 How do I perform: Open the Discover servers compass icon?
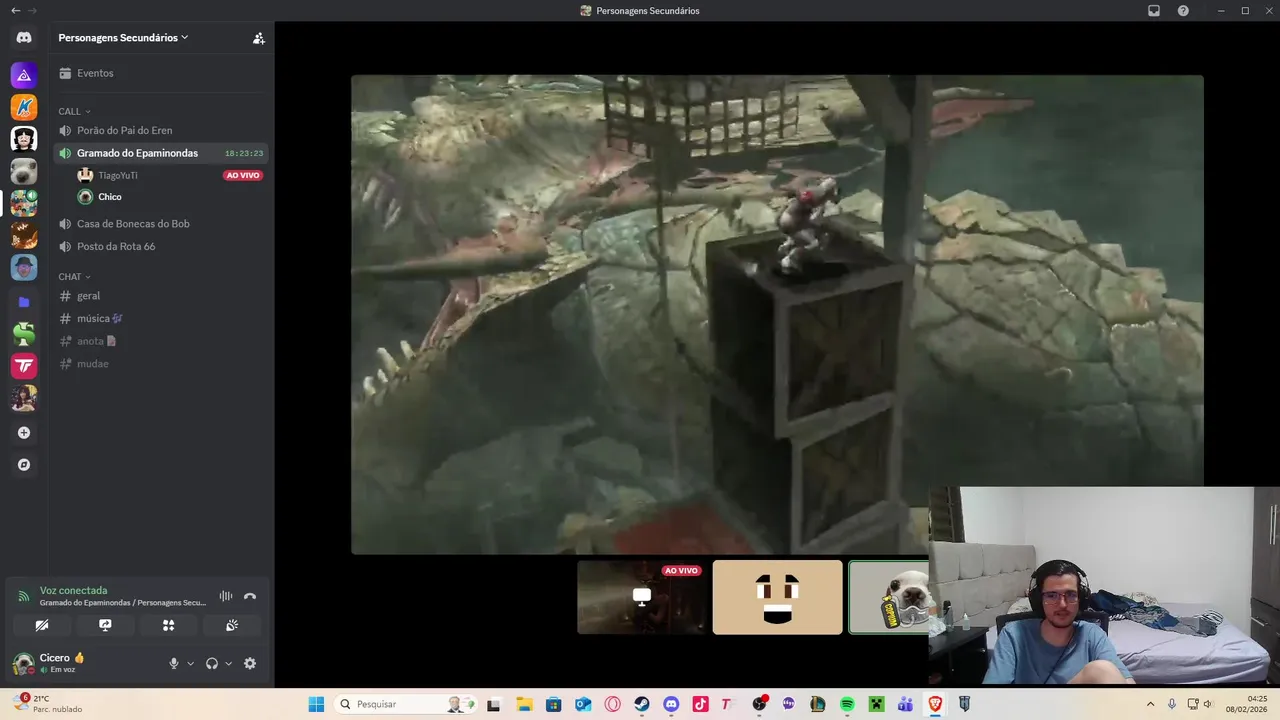pyautogui.click(x=24, y=465)
